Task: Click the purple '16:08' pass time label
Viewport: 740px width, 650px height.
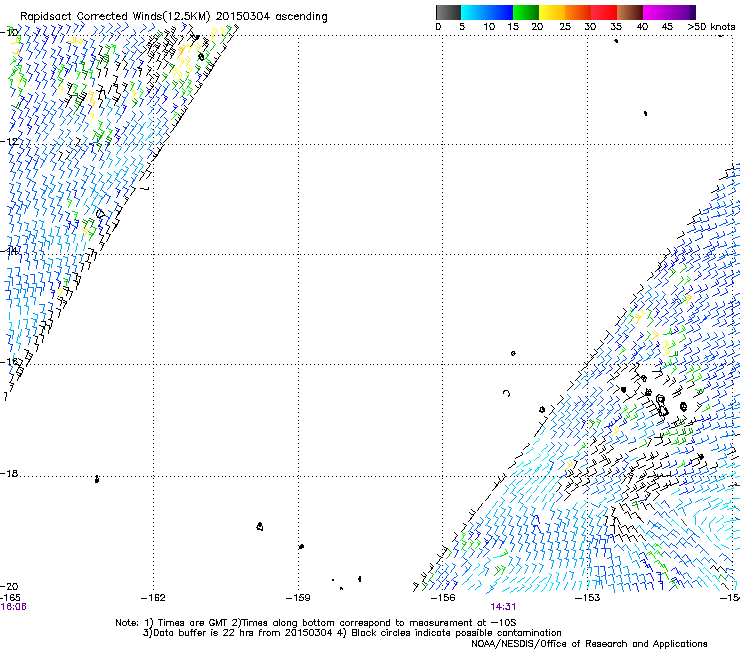Action: point(13,607)
